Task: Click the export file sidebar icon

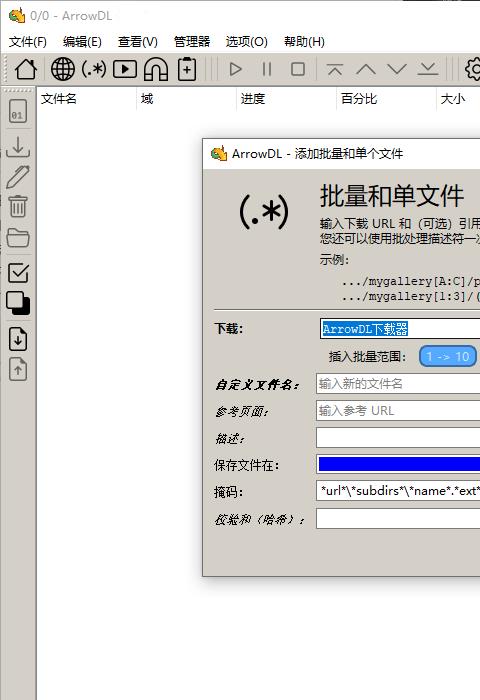Action: click(x=18, y=369)
